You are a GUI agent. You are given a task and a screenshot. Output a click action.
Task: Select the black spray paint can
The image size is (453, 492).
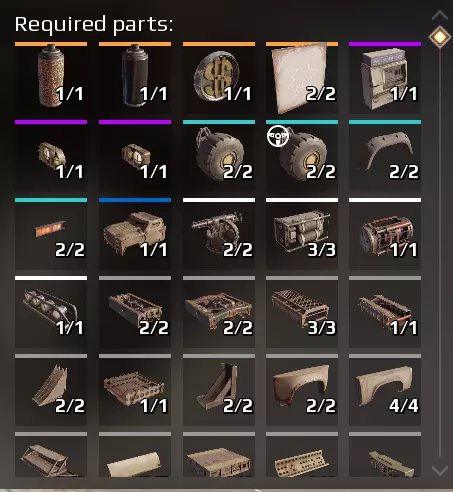(x=135, y=78)
